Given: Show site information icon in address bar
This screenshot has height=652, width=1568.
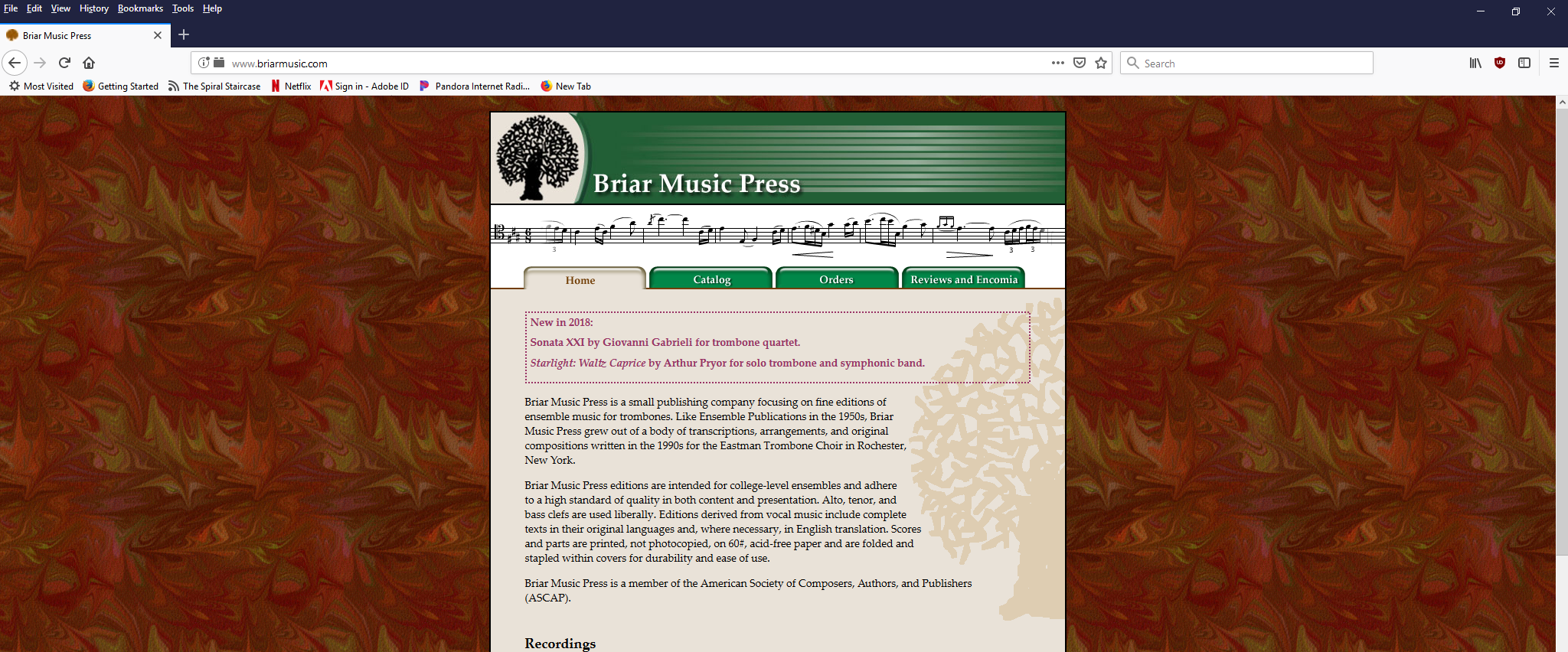Looking at the screenshot, I should (x=204, y=63).
